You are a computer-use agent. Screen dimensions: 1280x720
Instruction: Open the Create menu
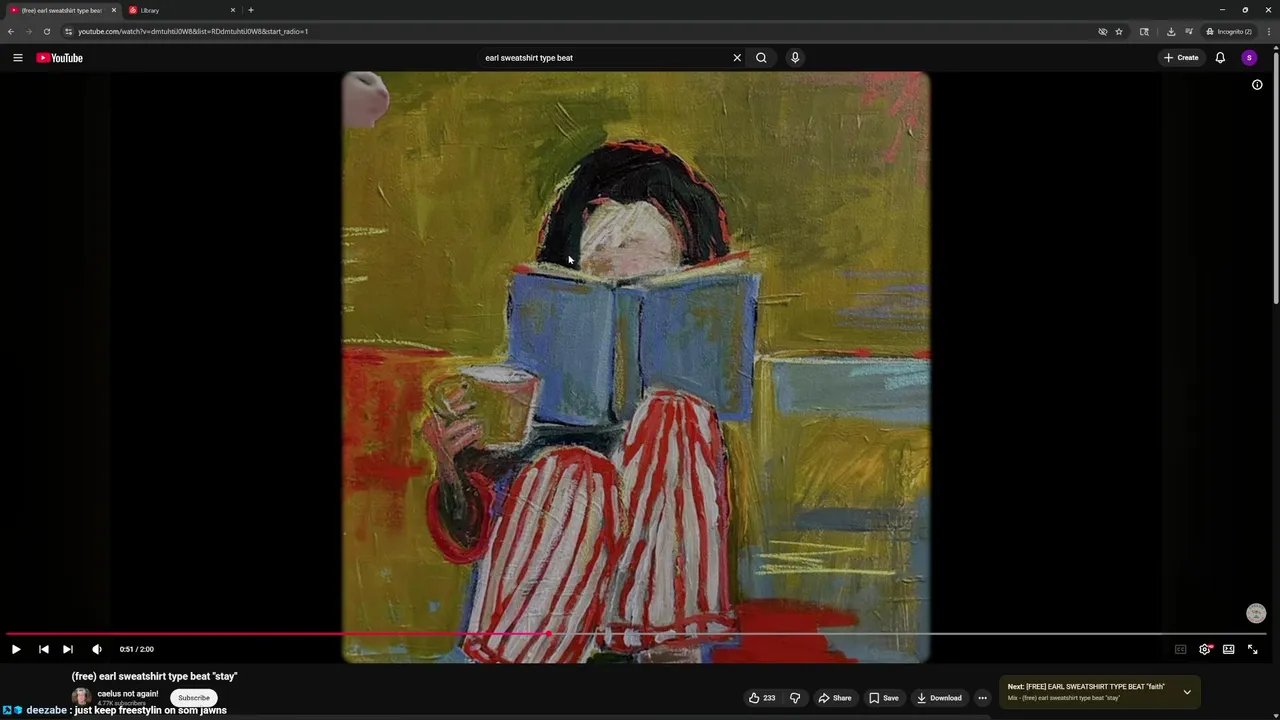point(1181,58)
